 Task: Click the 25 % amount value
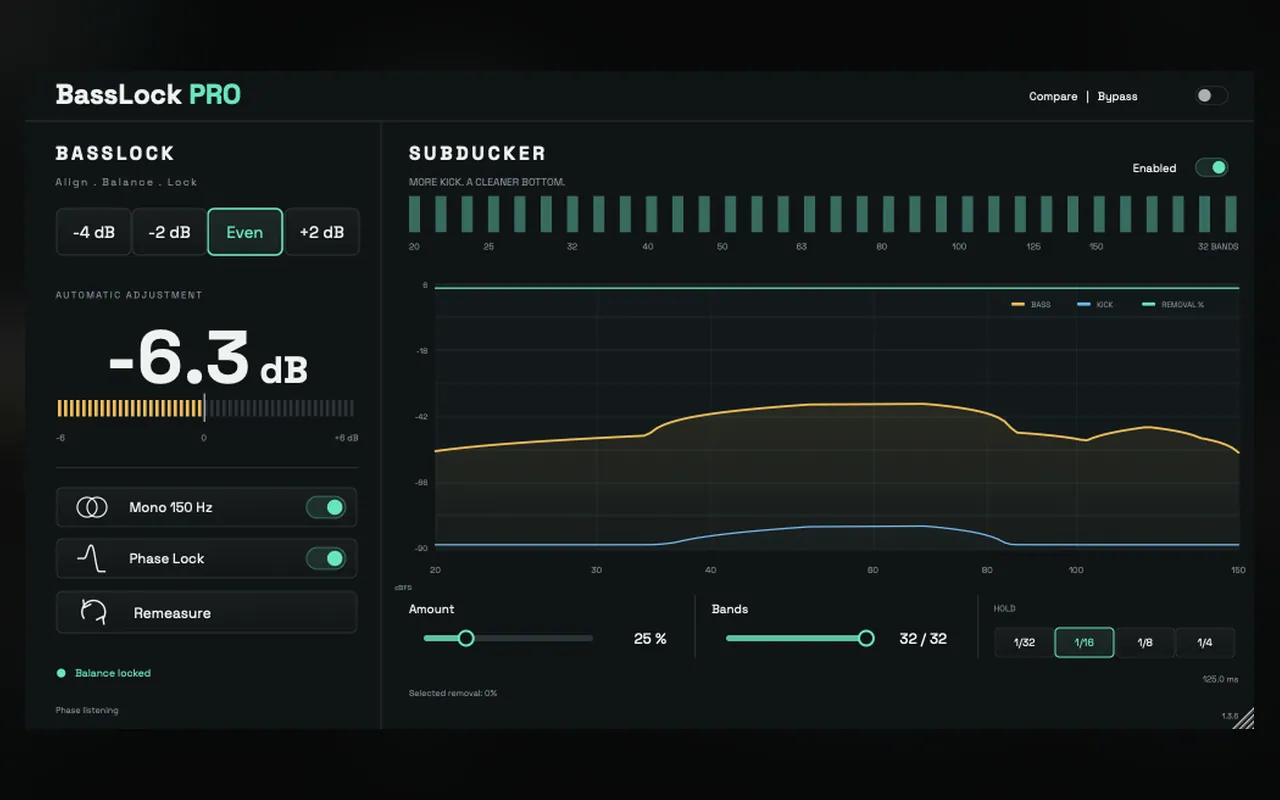[650, 638]
